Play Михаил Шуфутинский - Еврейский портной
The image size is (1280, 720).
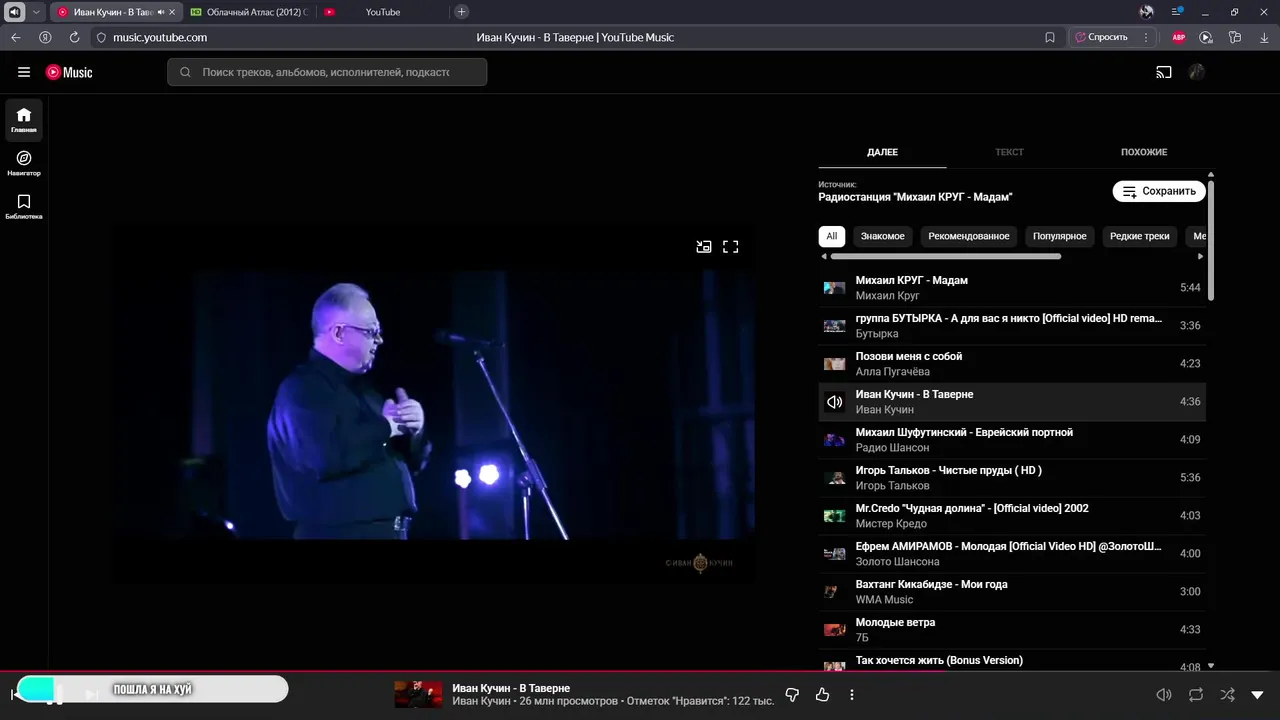[1012, 440]
